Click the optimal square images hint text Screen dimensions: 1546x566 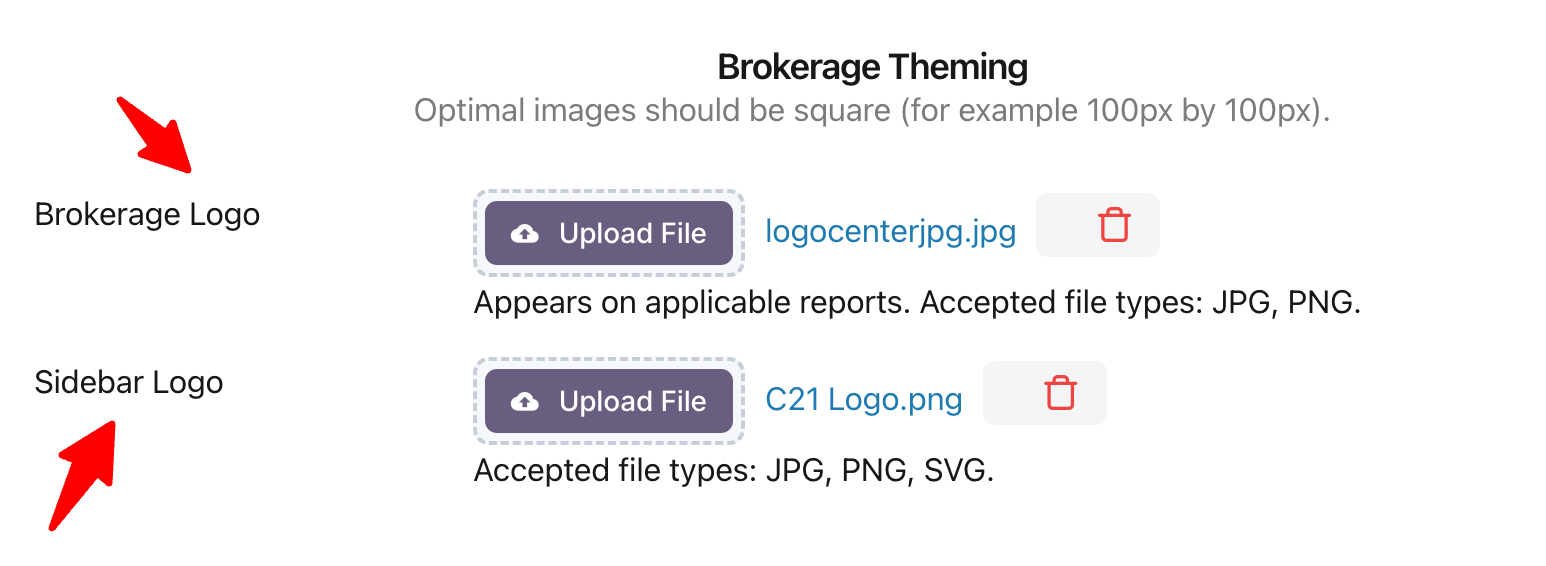[873, 110]
